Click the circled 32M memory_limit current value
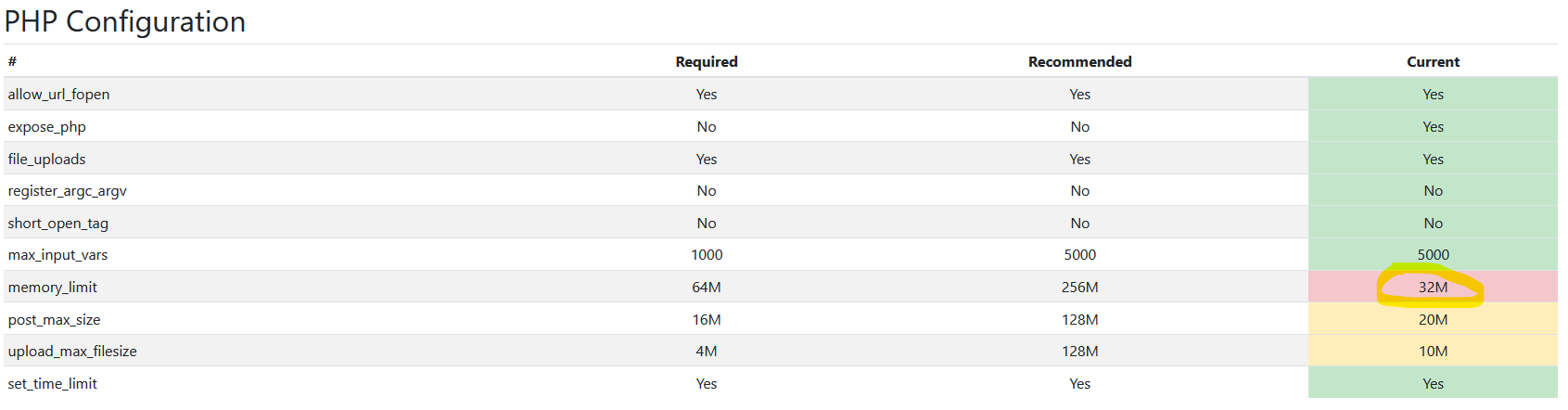1568x410 pixels. [1433, 288]
